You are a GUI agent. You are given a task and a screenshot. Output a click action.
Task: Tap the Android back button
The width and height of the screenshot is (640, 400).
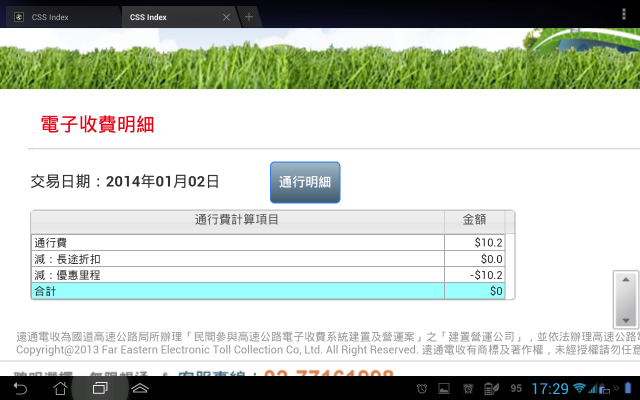pyautogui.click(x=20, y=388)
